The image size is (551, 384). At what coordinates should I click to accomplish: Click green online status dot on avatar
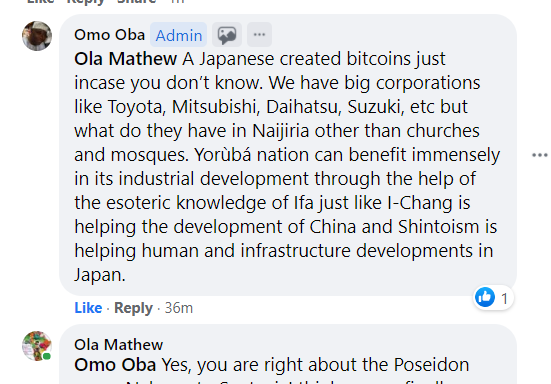(x=46, y=357)
